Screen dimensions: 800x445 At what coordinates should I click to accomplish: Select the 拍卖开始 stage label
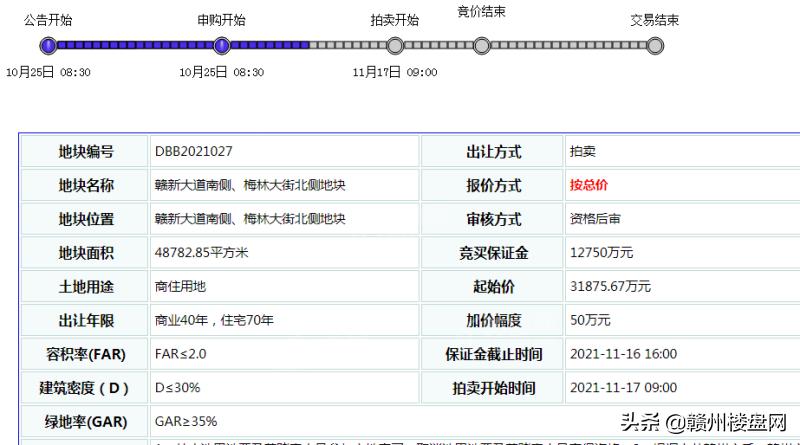[395, 20]
